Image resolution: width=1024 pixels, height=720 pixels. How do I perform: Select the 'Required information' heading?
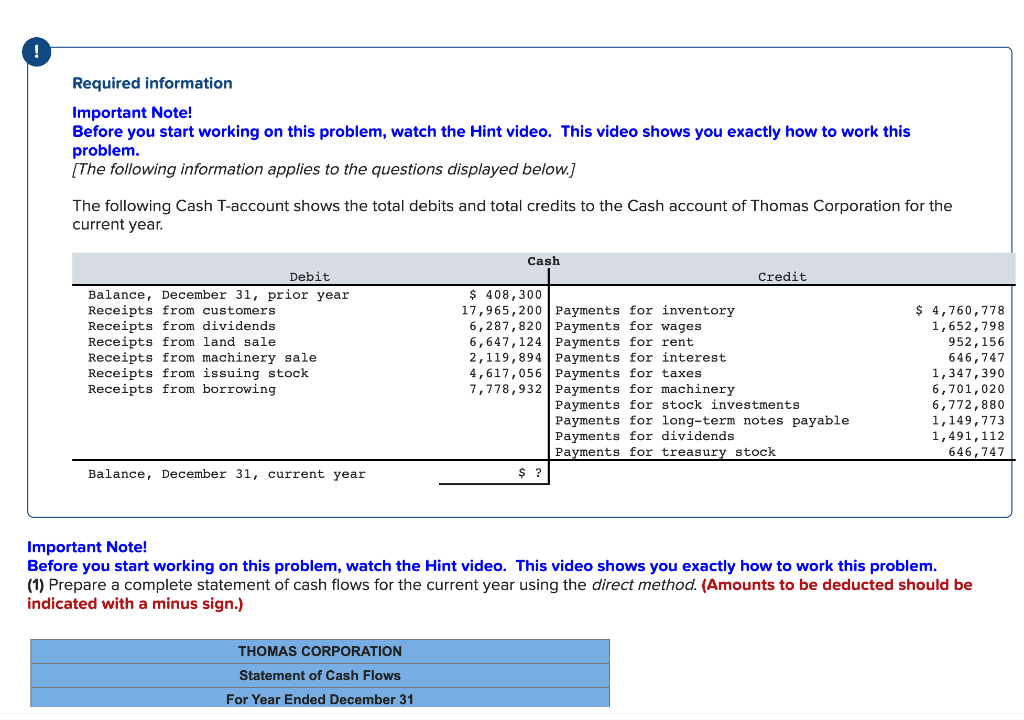click(152, 83)
